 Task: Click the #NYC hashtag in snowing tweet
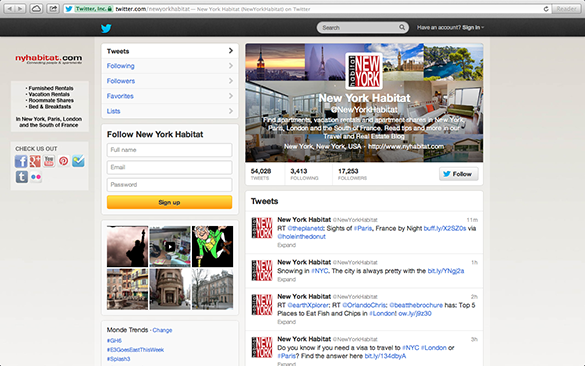(x=320, y=271)
